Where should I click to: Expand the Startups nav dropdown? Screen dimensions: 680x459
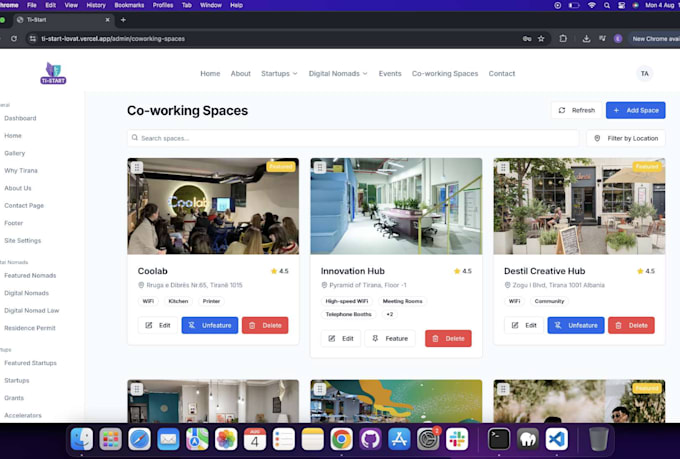pos(279,73)
